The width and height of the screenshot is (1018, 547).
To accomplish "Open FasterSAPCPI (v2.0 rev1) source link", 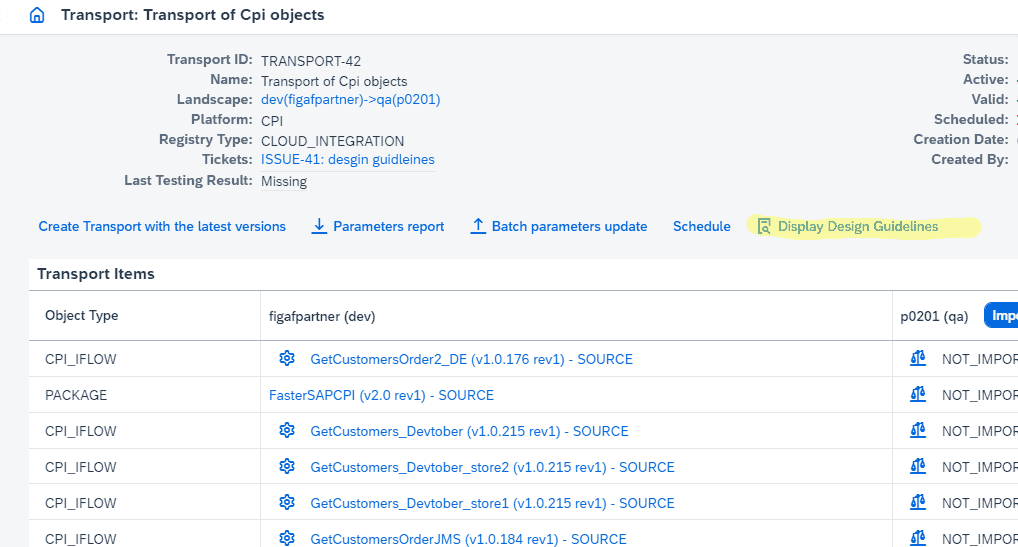I will point(381,395).
